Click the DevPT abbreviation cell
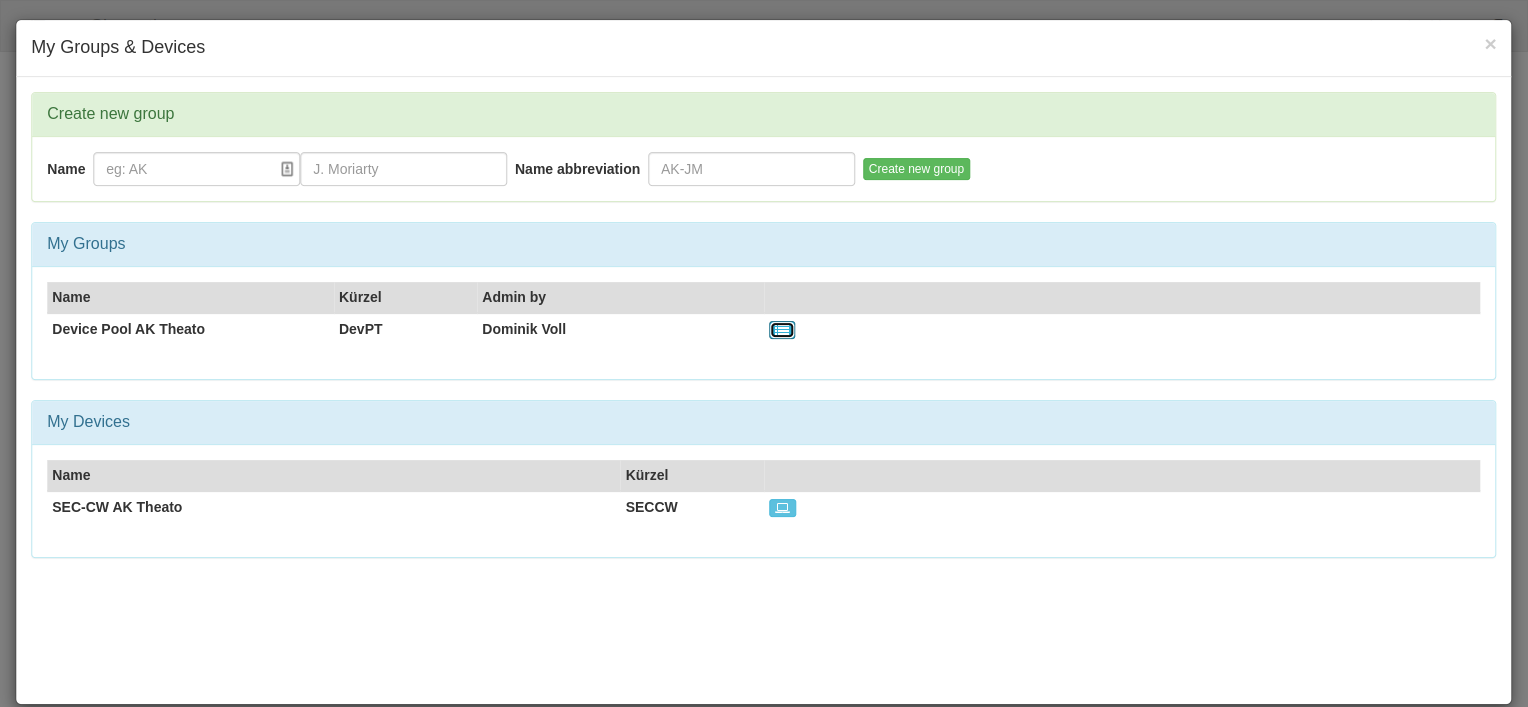Viewport: 1528px width, 707px height. [x=360, y=329]
